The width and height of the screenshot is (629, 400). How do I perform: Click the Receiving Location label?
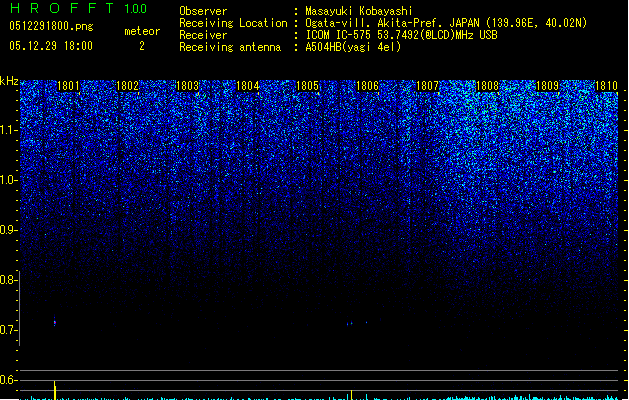(233, 23)
